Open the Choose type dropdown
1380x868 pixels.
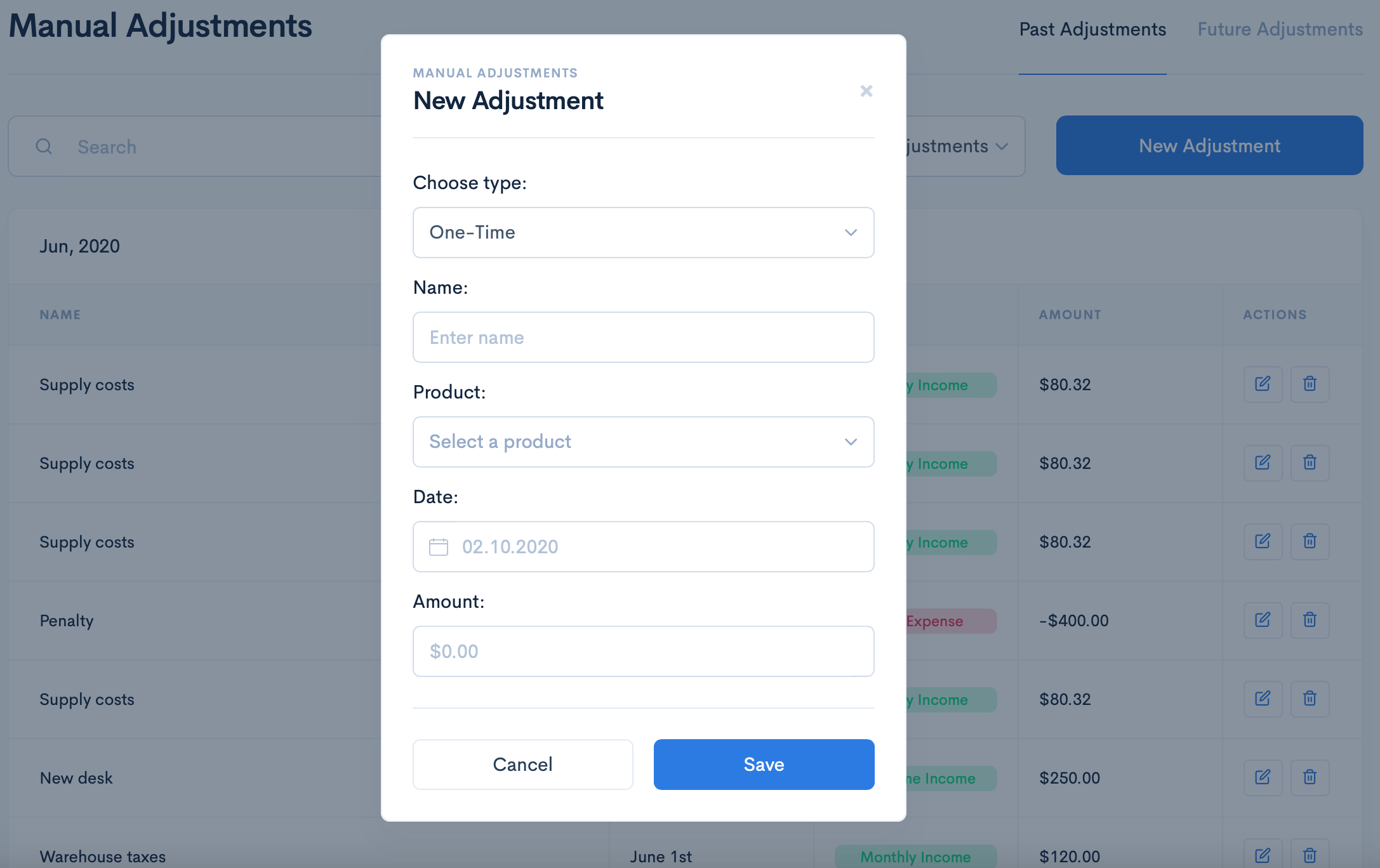click(643, 232)
